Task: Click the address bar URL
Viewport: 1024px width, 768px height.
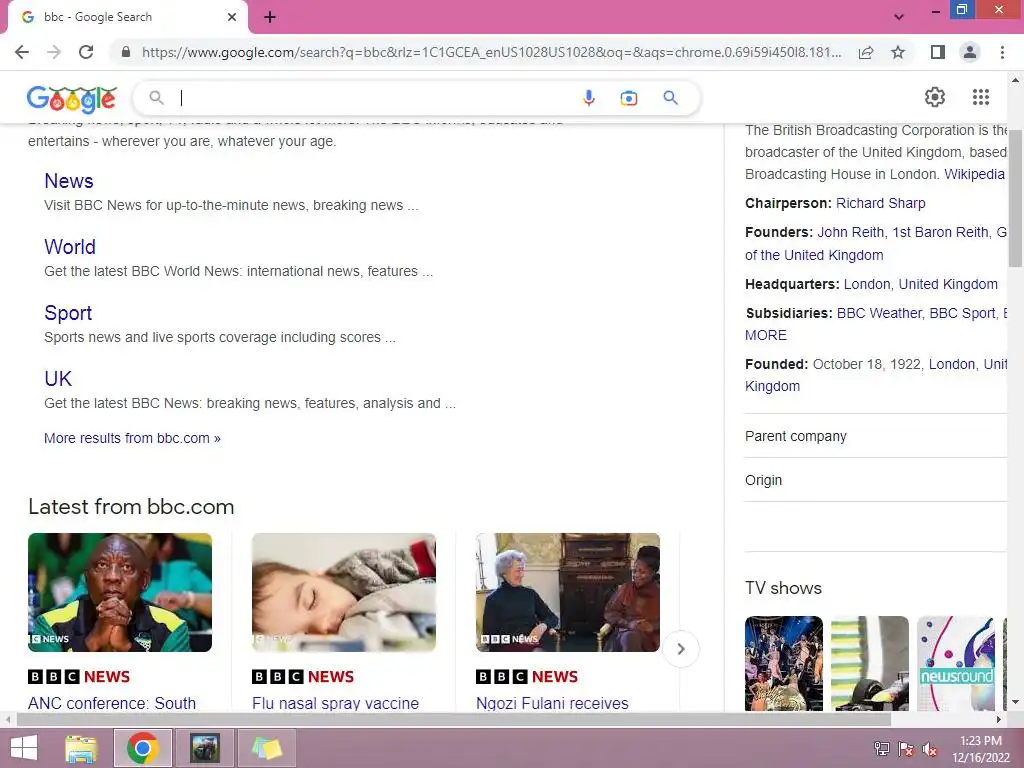Action: pos(491,52)
